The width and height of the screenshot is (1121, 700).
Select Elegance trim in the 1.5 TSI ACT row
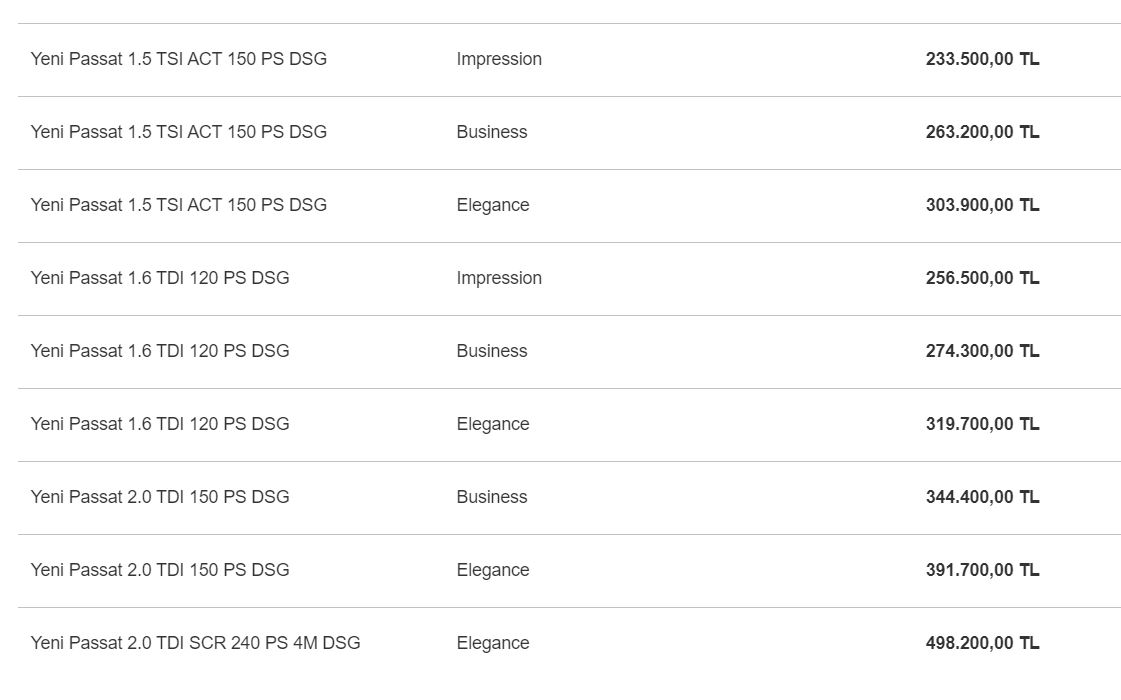pyautogui.click(x=493, y=205)
